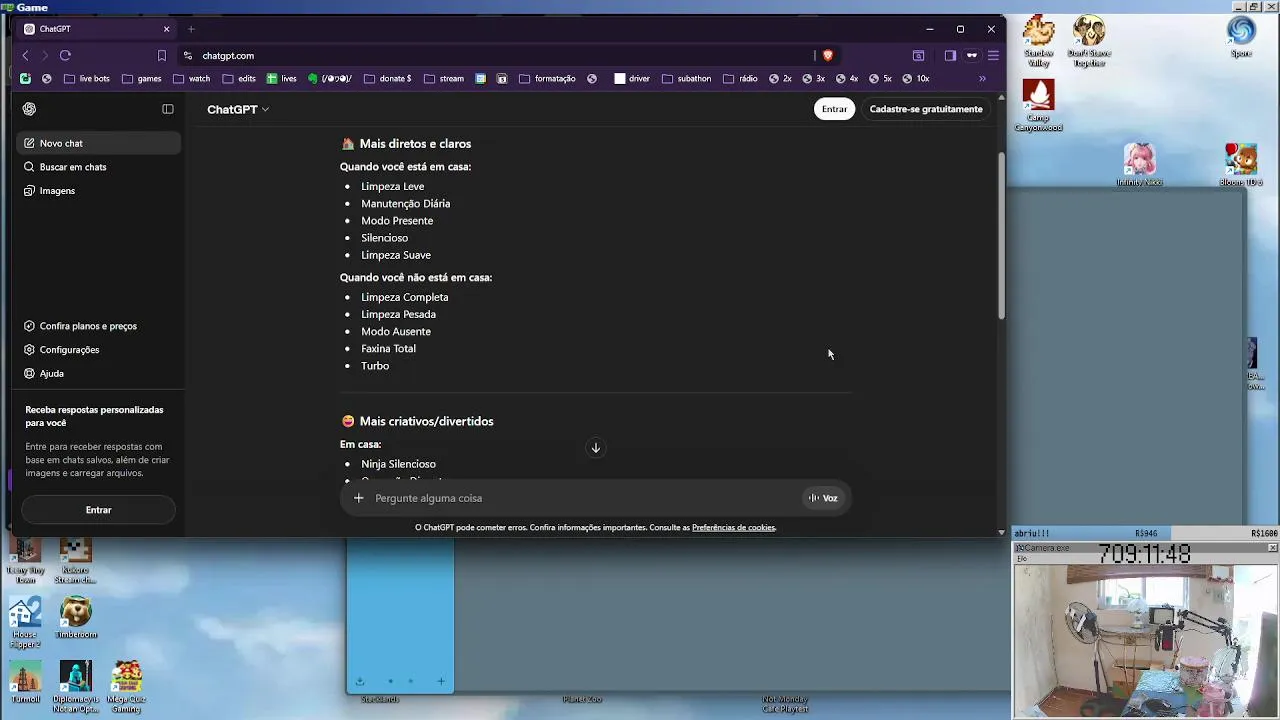Click the 'Ninja Silencioso' list item
Viewport: 1280px width, 720px height.
click(398, 464)
